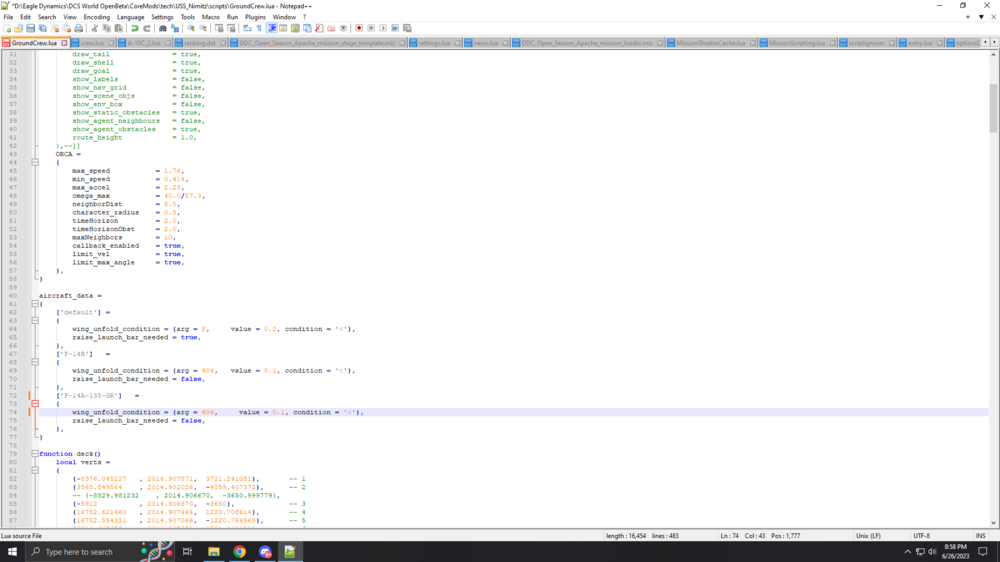Click the Zoom In toolbar icon

click(191, 28)
